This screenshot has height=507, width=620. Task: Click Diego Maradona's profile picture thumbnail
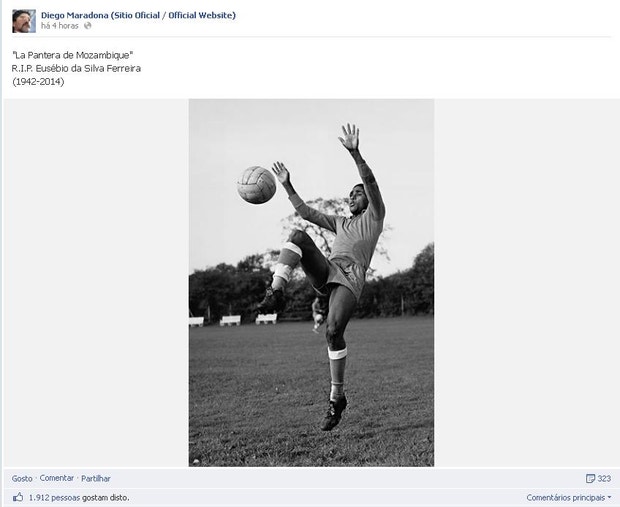click(x=23, y=20)
